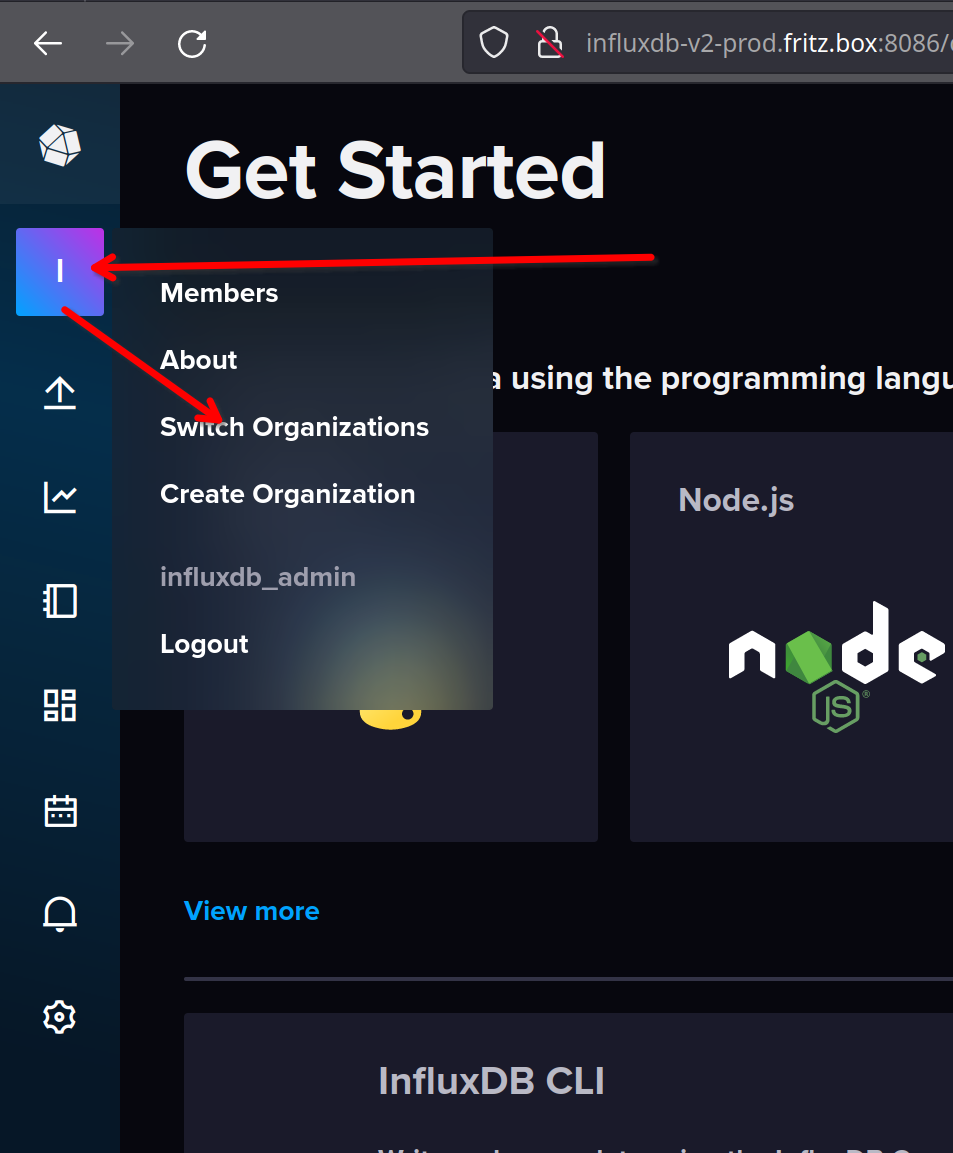Reload the page with the refresh button

tap(192, 43)
